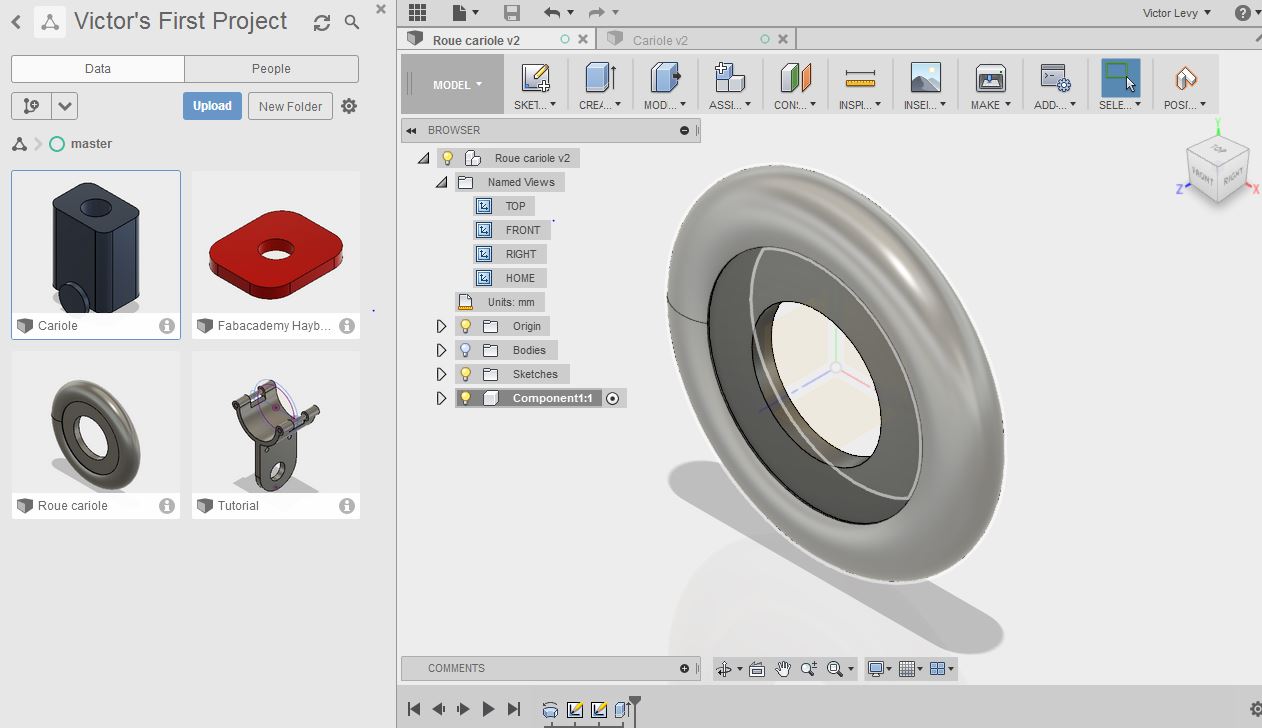Open the data panel search icon
1262x728 pixels.
pos(352,22)
